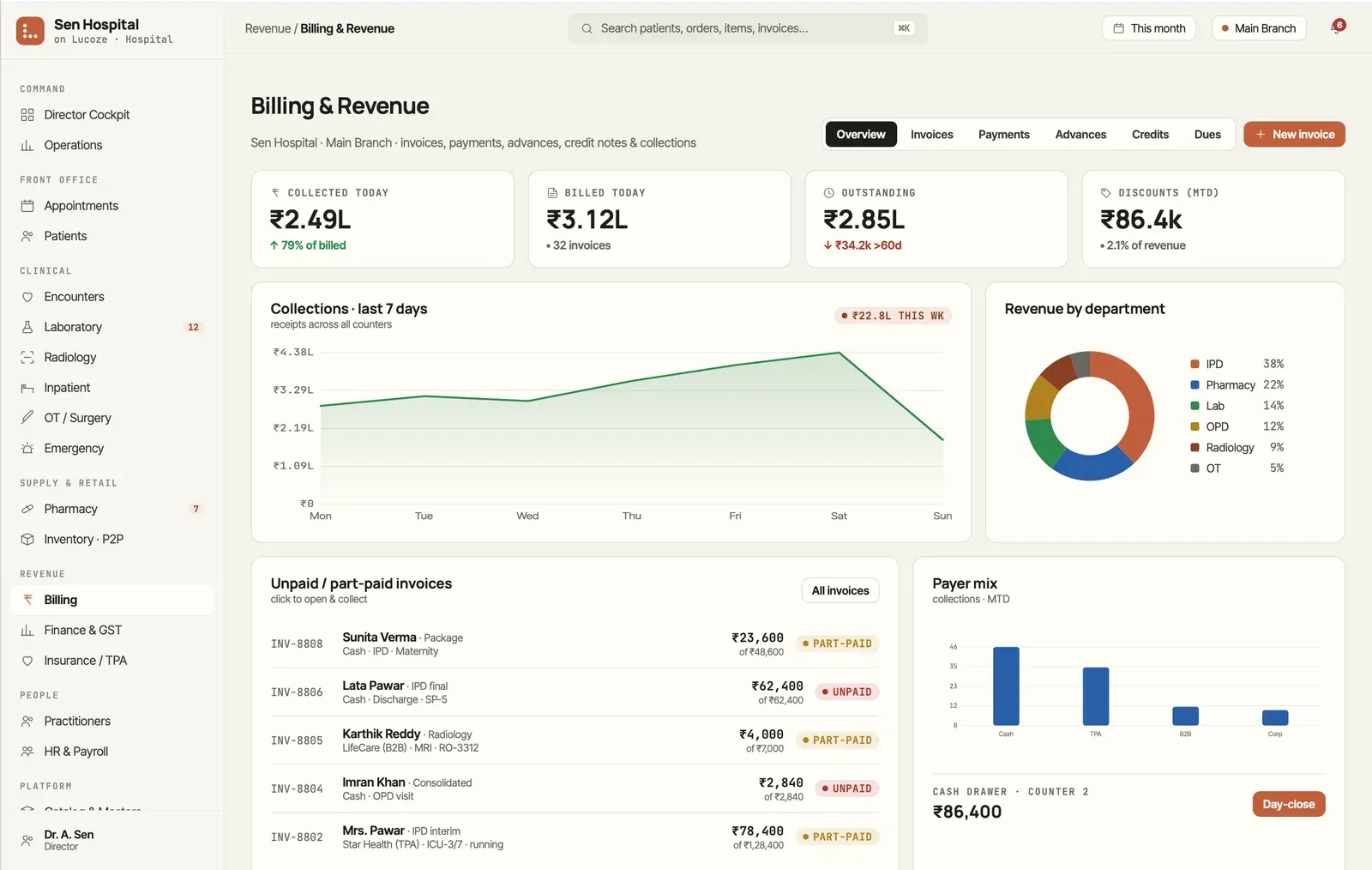This screenshot has height=870, width=1372.
Task: Click the All invoices button
Action: click(x=840, y=590)
